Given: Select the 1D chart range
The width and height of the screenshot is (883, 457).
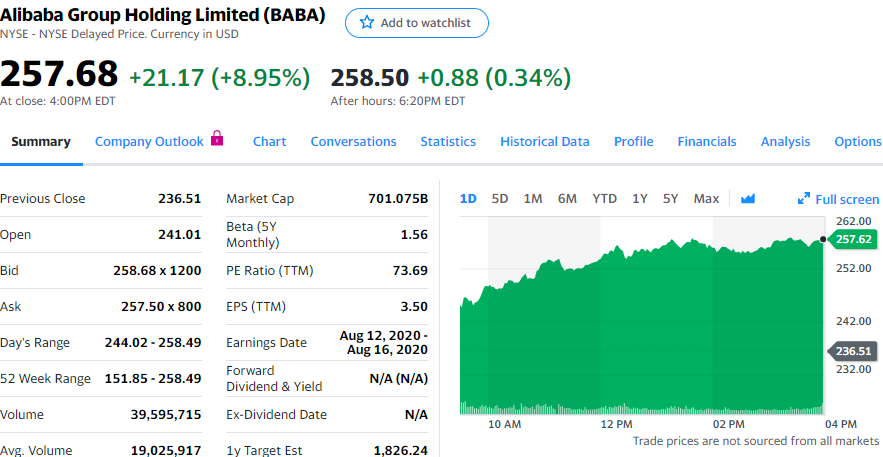Looking at the screenshot, I should pos(468,199).
